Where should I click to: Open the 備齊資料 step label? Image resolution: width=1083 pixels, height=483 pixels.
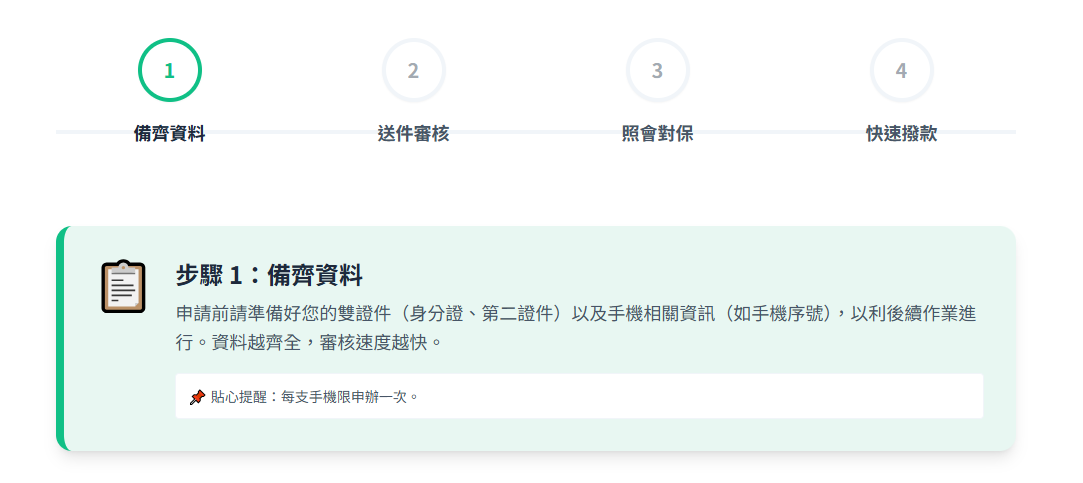[170, 134]
